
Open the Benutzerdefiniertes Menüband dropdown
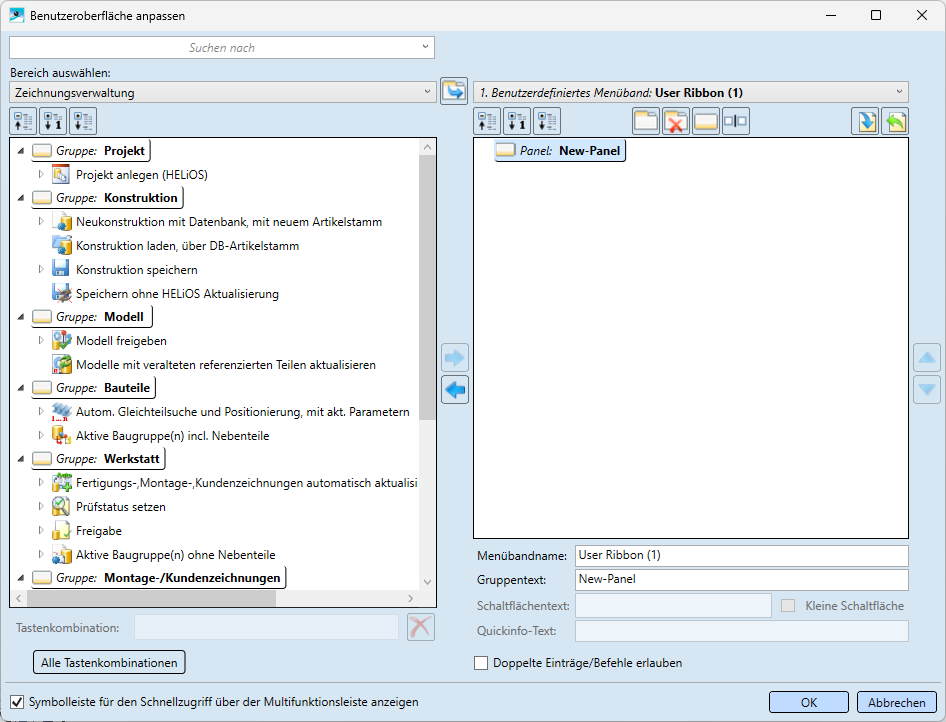tap(899, 92)
